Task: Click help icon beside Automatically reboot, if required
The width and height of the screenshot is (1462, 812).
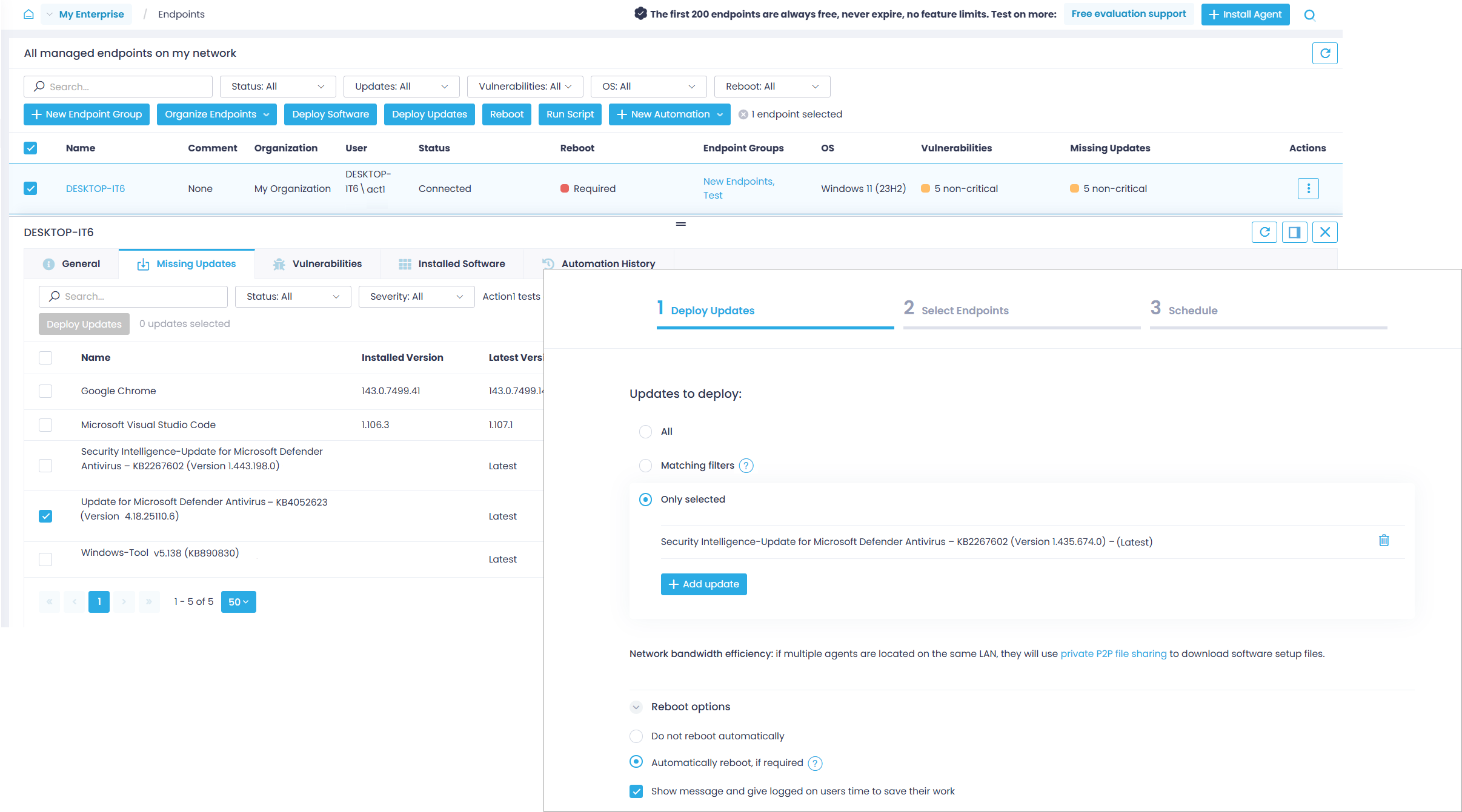Action: click(x=816, y=764)
